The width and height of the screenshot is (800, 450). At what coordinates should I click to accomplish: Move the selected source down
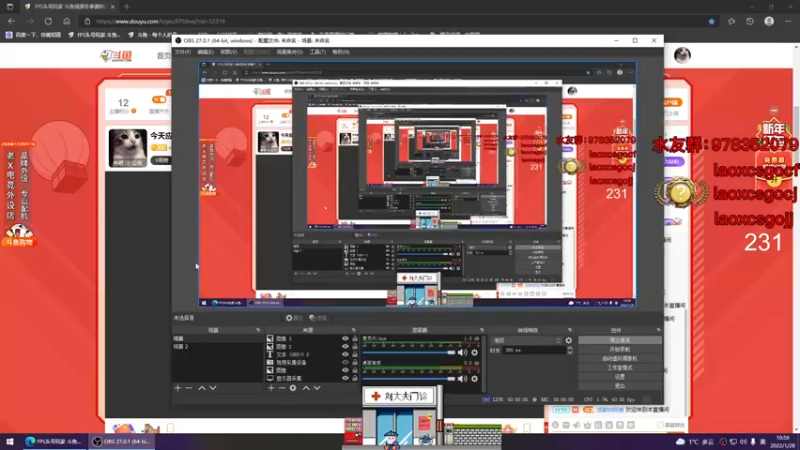[x=317, y=388]
